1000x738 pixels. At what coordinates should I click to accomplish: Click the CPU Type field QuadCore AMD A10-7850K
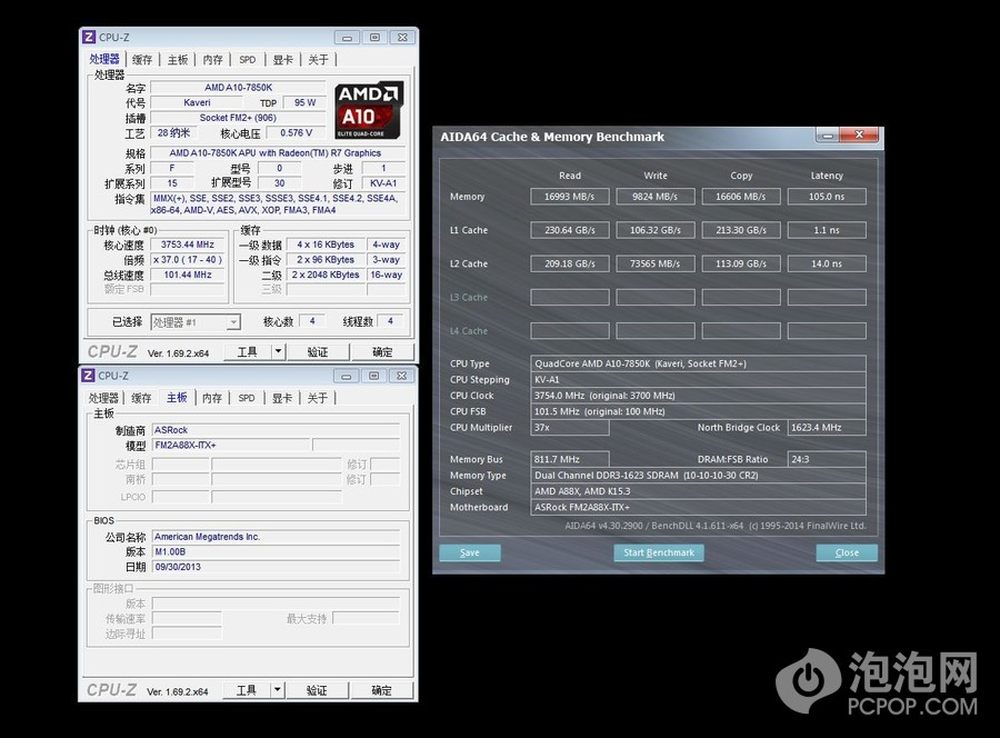[x=698, y=364]
